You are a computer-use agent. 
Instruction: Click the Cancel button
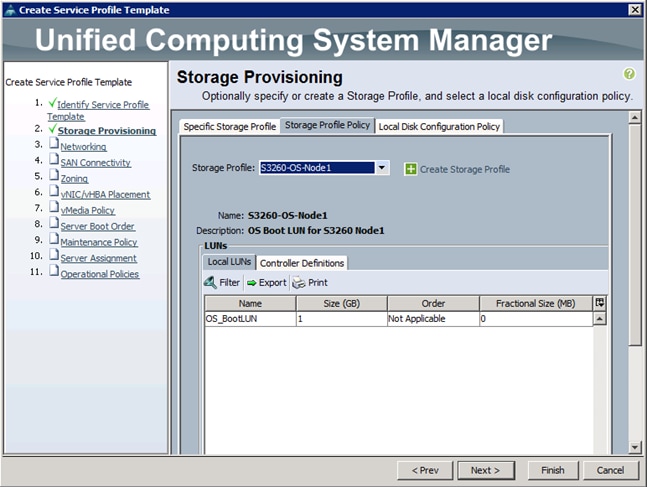pos(610,470)
